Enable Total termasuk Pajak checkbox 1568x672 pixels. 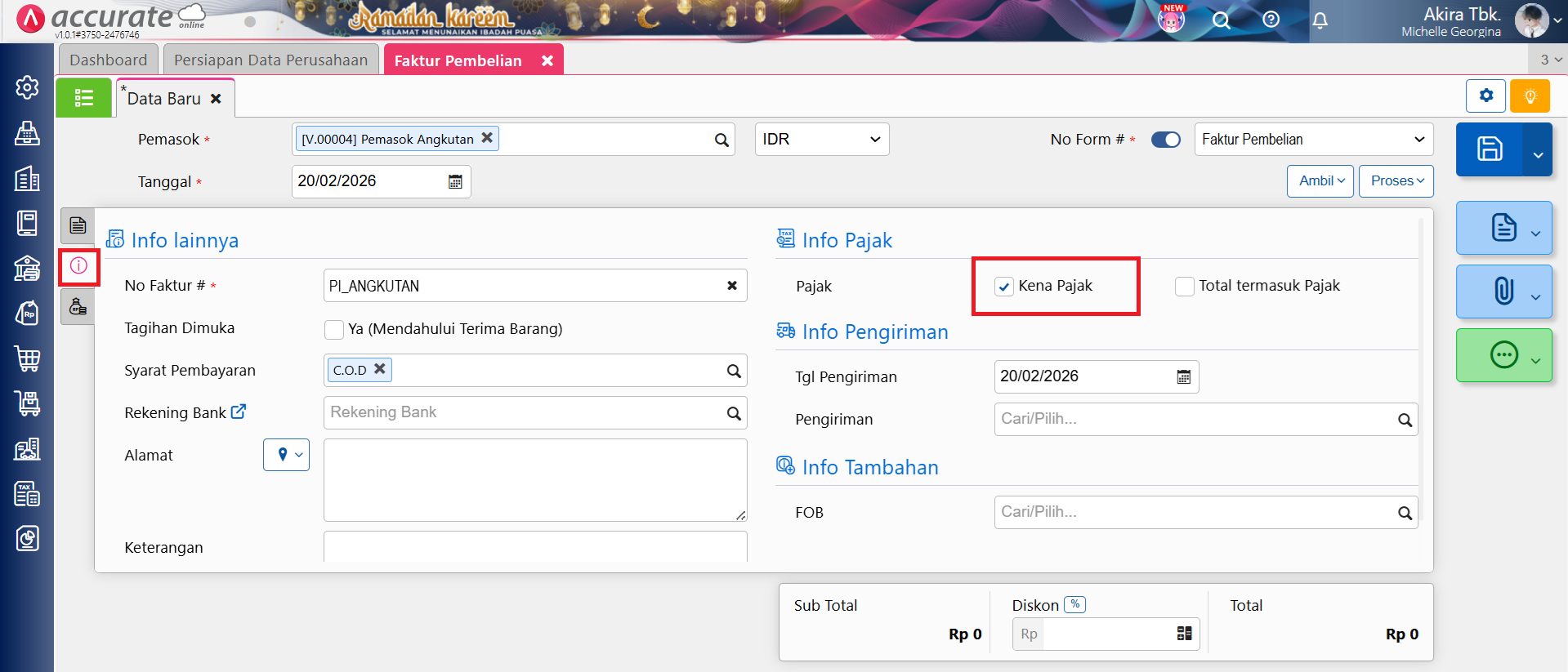(1184, 287)
